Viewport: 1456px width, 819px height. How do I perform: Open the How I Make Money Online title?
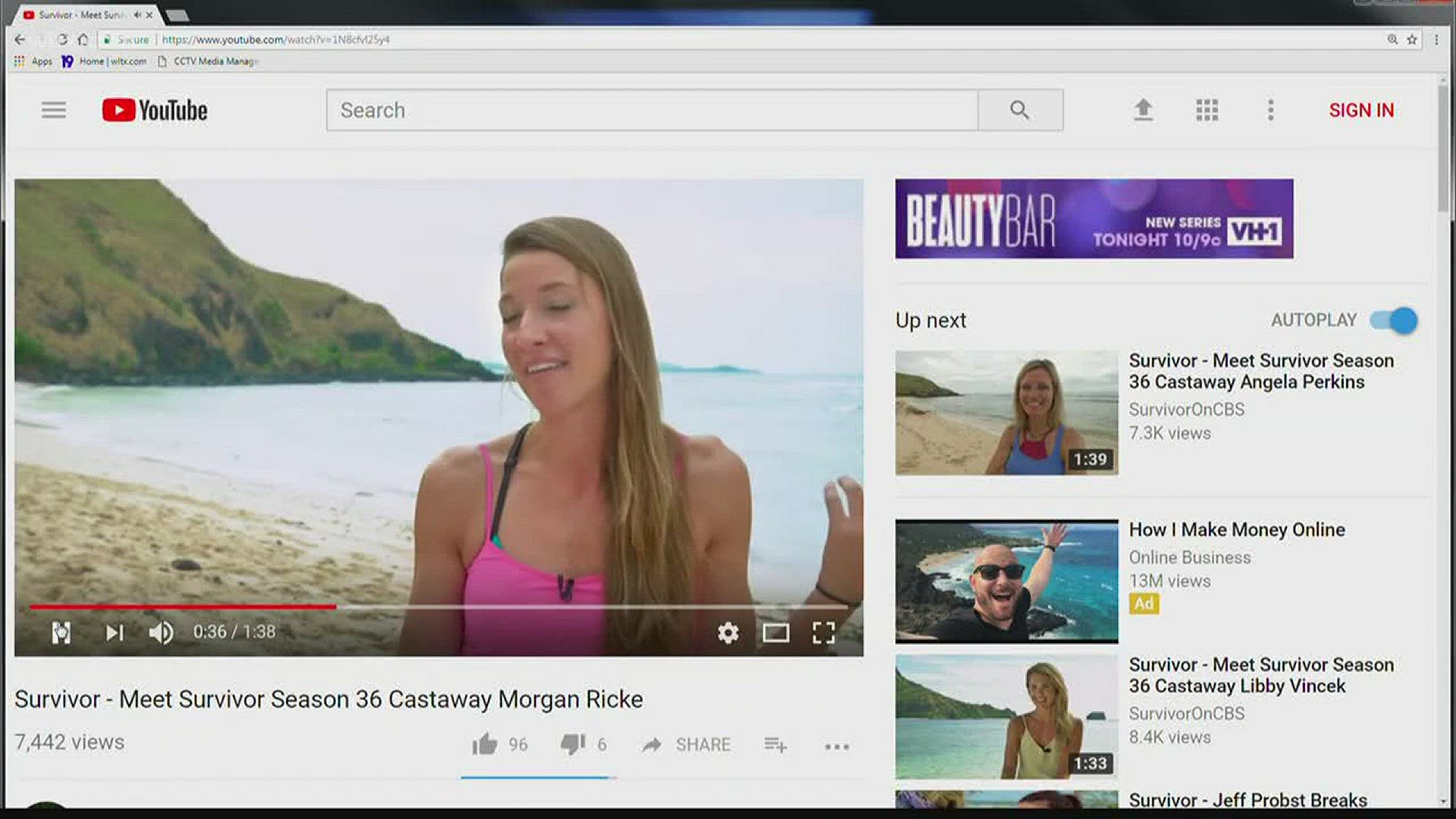[1237, 529]
